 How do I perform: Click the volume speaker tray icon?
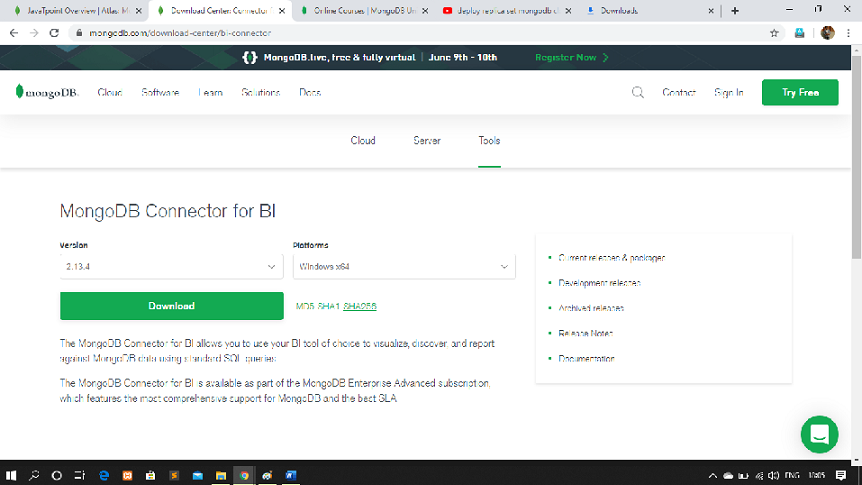(x=773, y=476)
